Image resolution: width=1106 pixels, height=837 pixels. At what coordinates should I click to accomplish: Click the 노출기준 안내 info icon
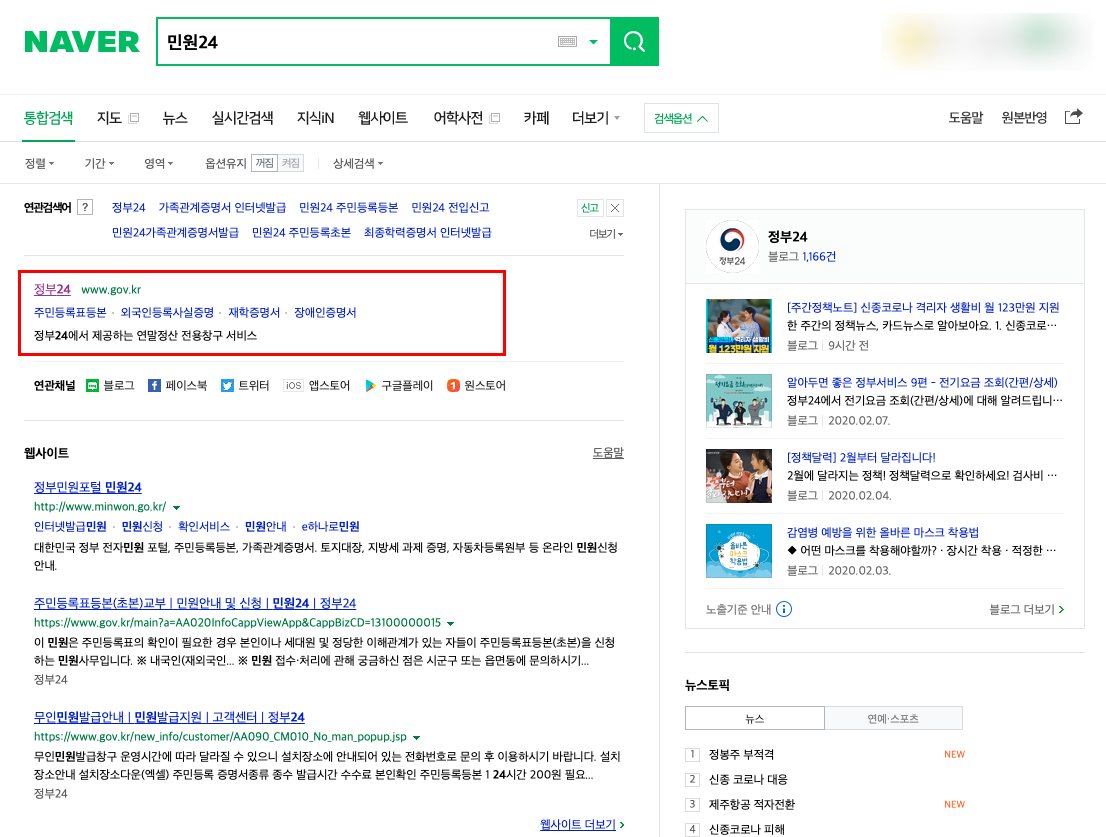point(784,609)
